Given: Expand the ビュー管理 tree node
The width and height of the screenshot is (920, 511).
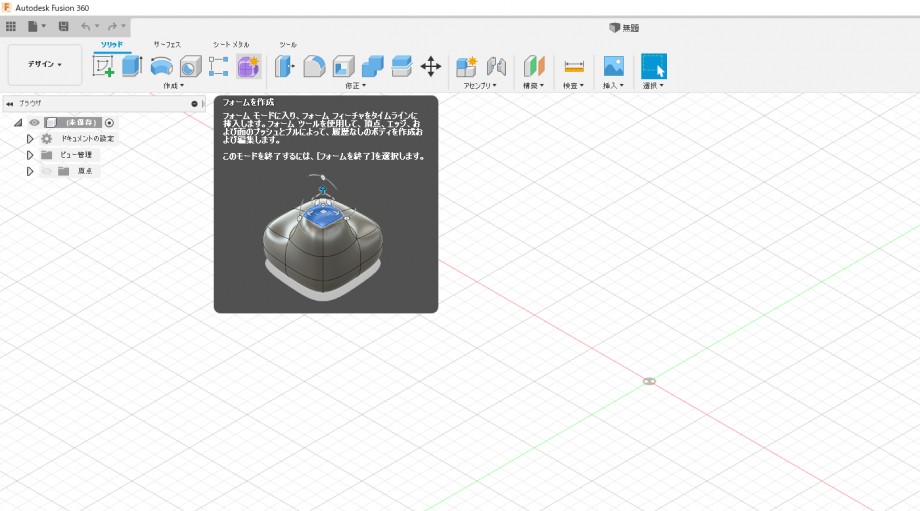Looking at the screenshot, I should (x=30, y=155).
